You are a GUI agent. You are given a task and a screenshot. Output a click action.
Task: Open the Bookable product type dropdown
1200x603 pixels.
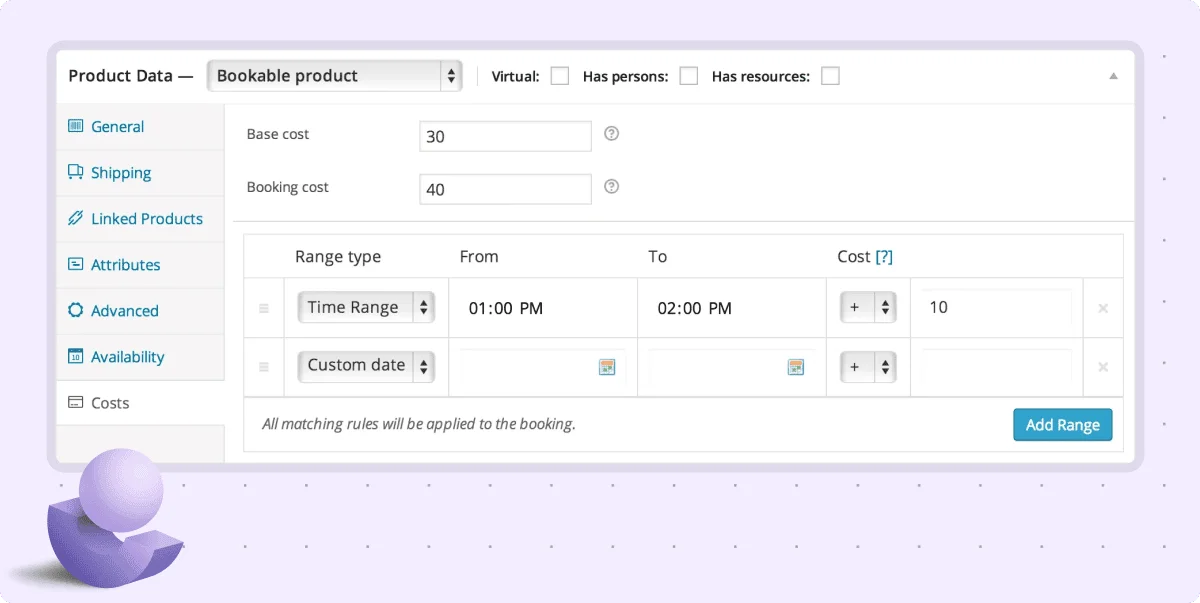[334, 76]
